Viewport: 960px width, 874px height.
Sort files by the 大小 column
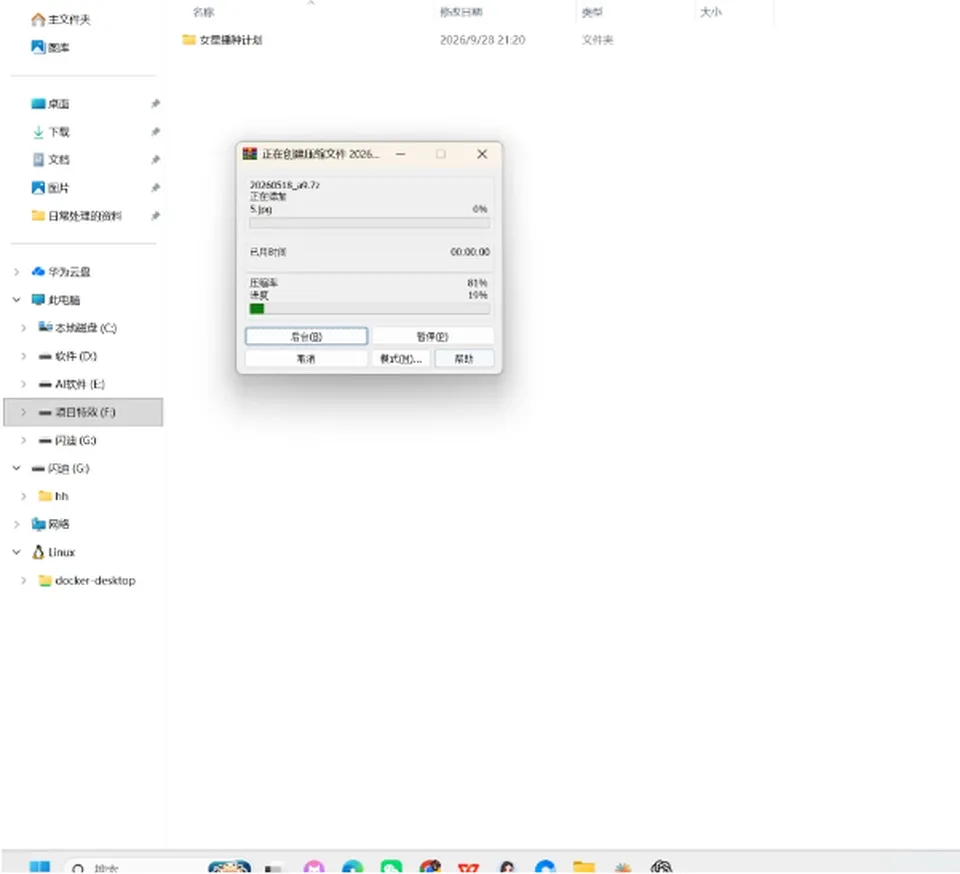point(711,12)
